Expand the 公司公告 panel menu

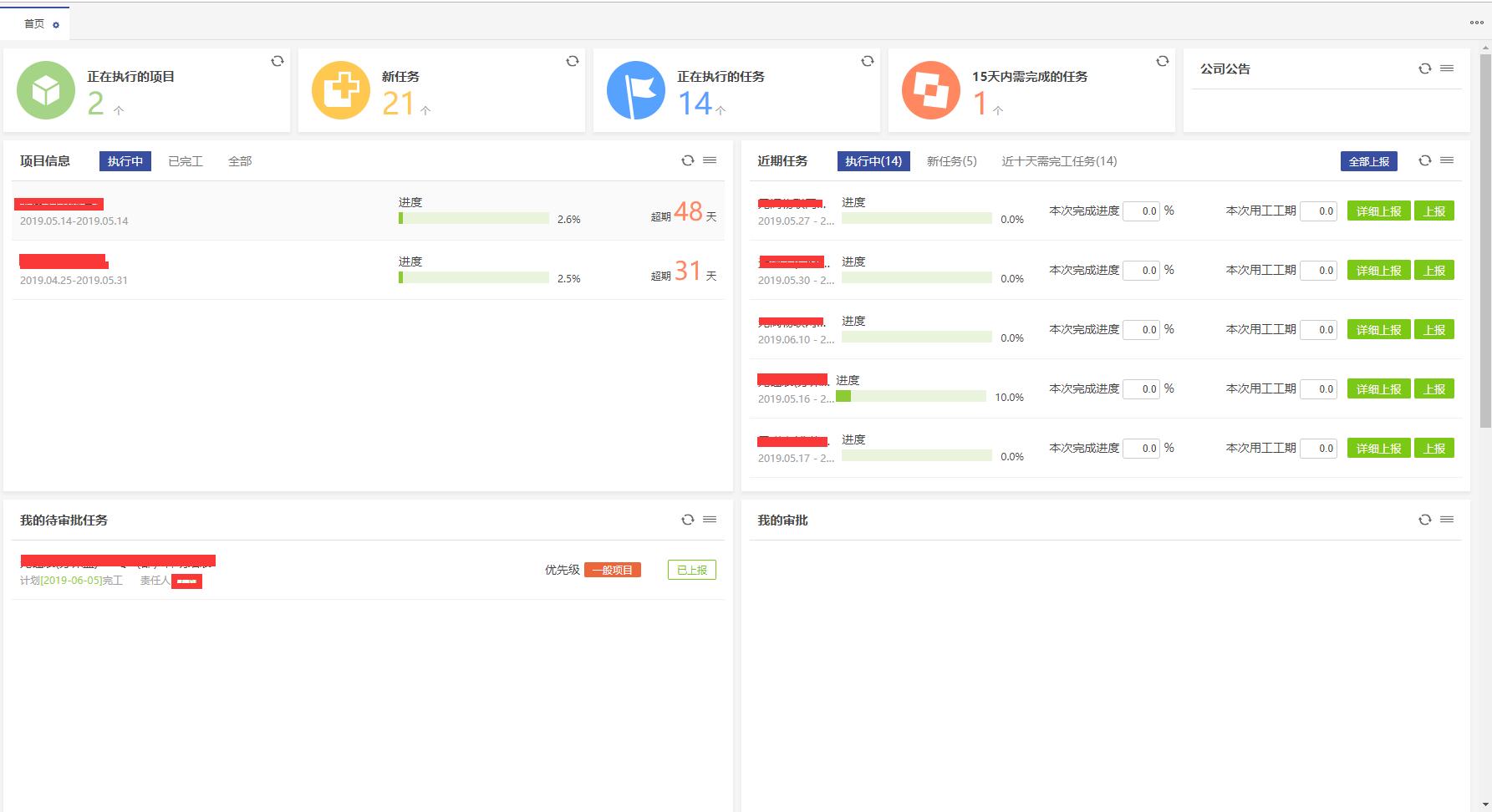click(1447, 69)
